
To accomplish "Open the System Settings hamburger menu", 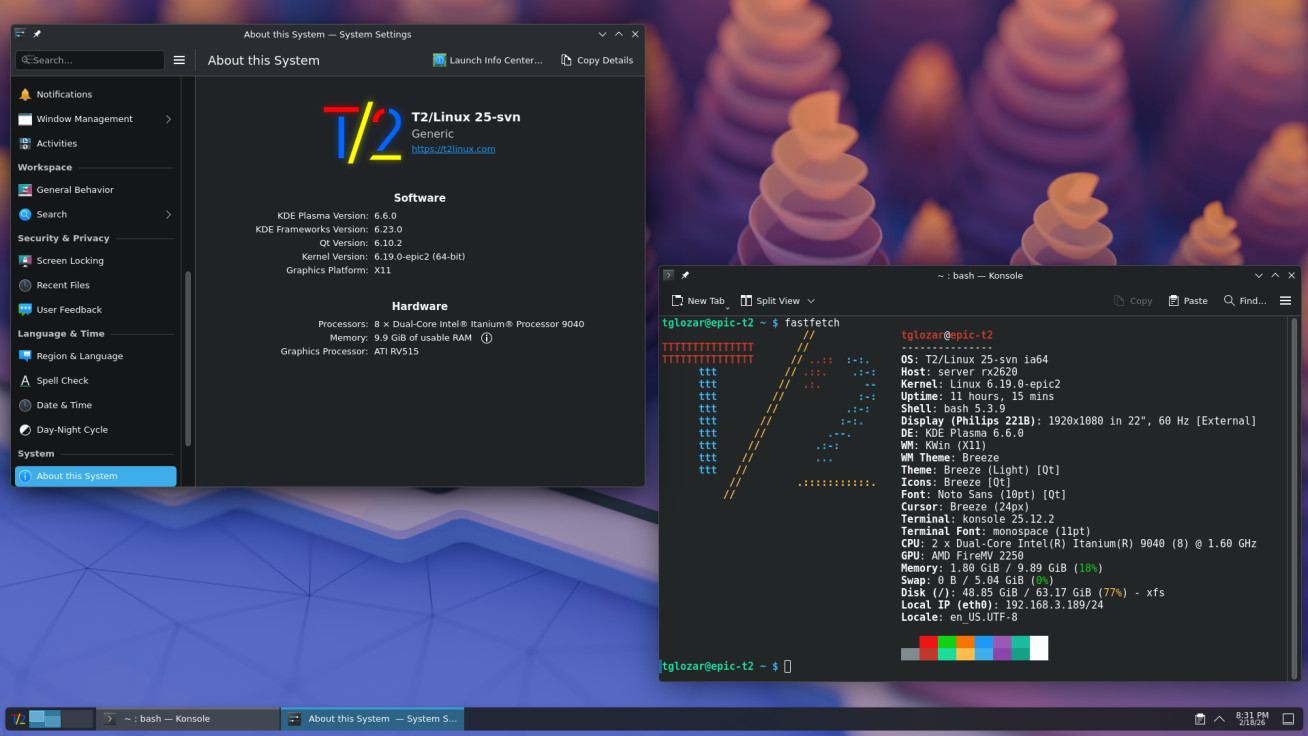I will click(179, 60).
